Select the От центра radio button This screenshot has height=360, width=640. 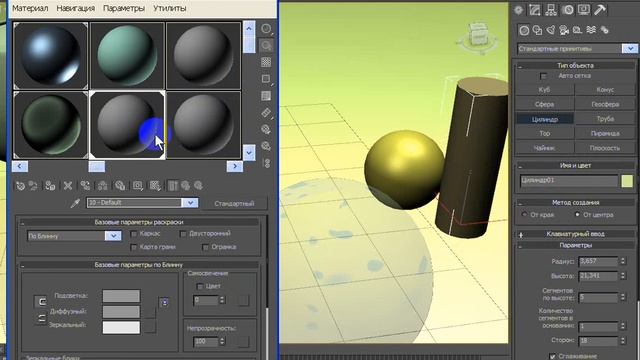577,214
